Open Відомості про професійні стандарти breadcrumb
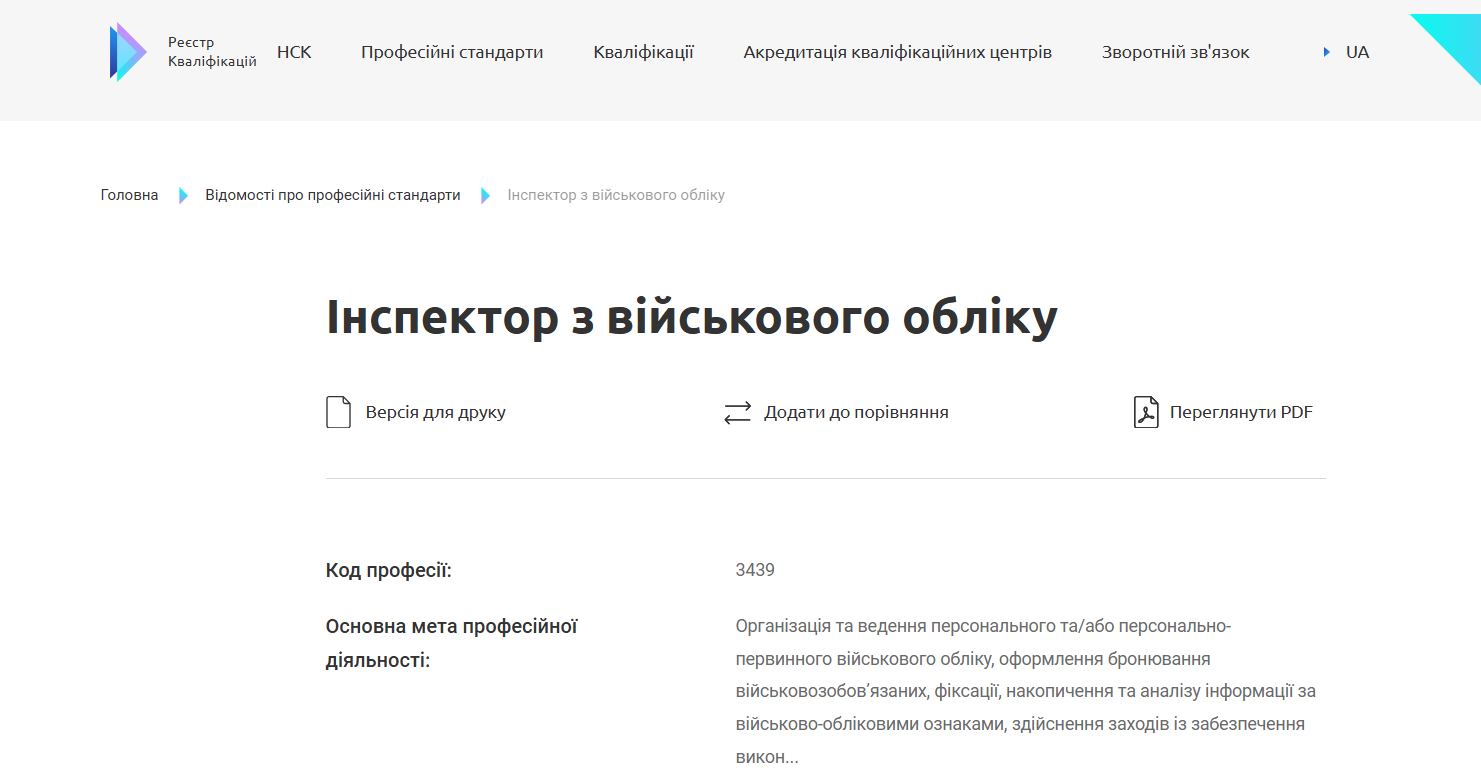The width and height of the screenshot is (1481, 783). [333, 195]
